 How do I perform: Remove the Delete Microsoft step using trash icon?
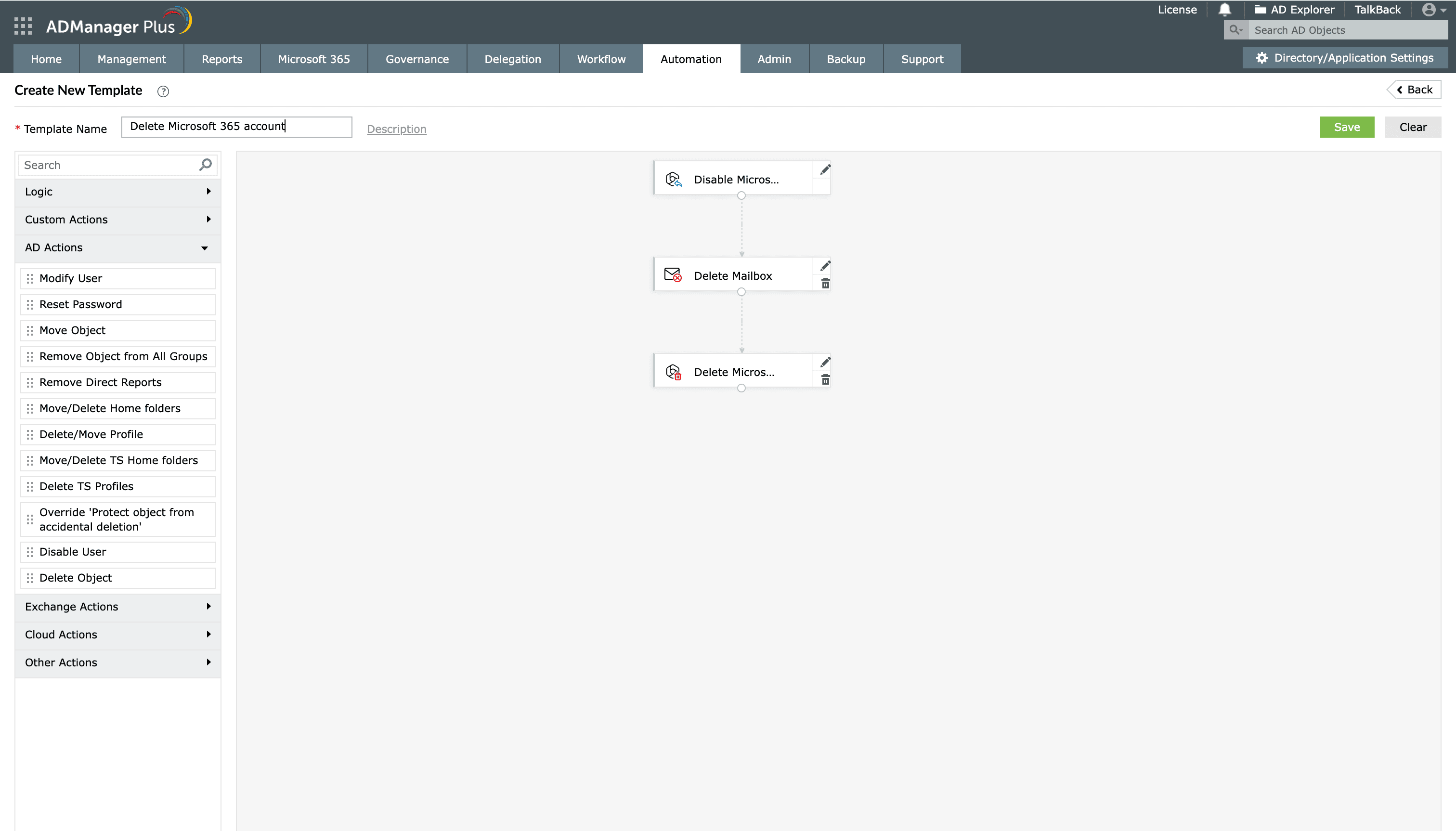click(x=825, y=379)
